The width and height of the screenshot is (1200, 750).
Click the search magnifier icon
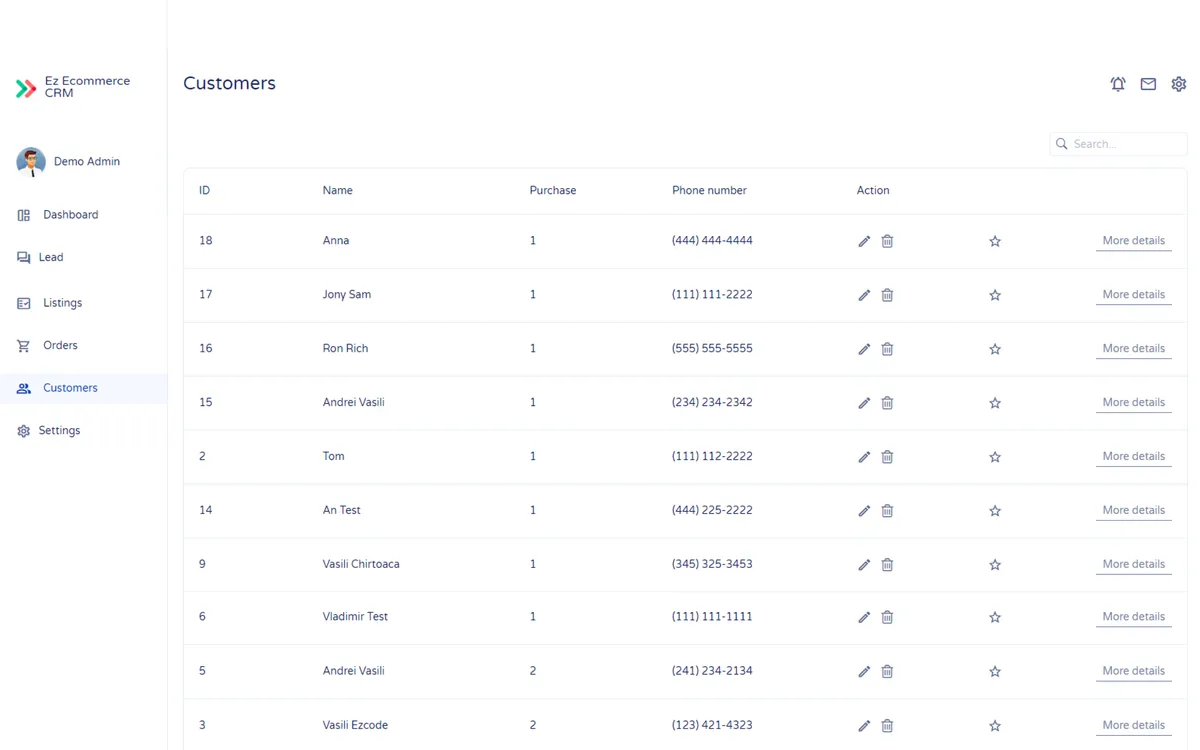click(x=1062, y=144)
